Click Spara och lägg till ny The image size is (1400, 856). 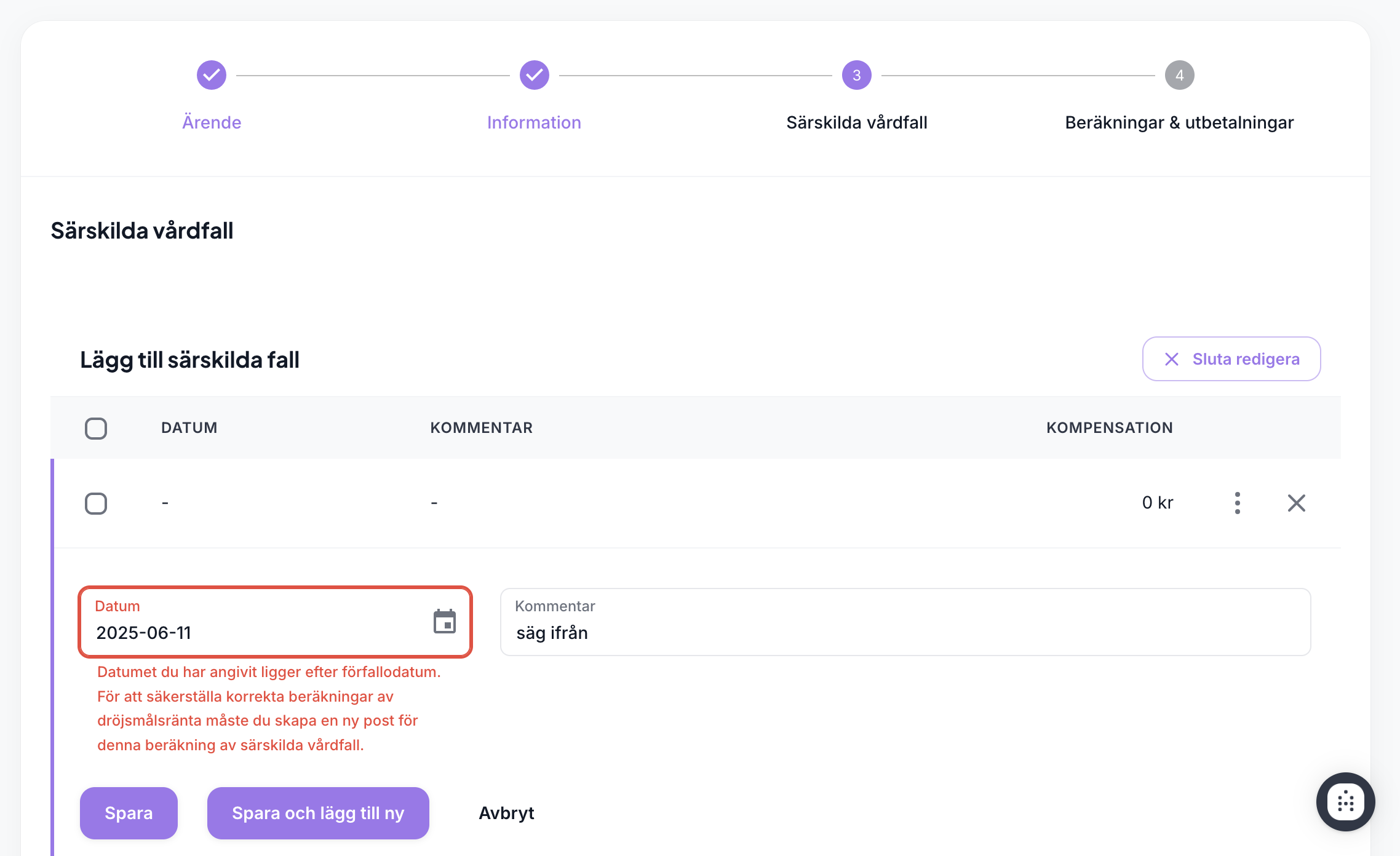(318, 813)
